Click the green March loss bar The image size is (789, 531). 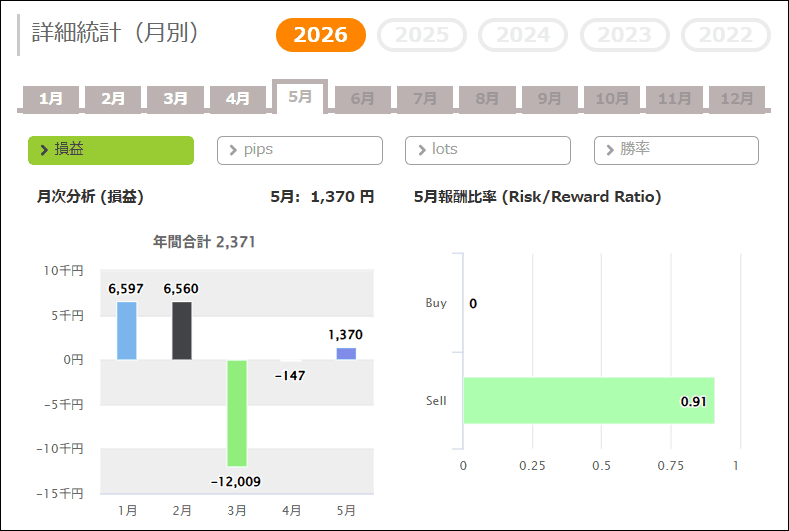(x=237, y=413)
